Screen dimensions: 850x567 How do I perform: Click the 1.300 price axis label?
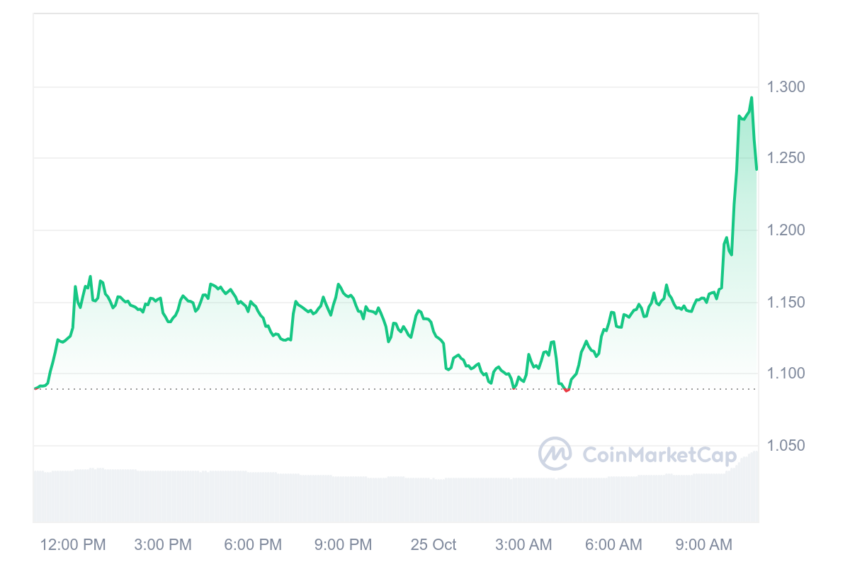pyautogui.click(x=785, y=87)
